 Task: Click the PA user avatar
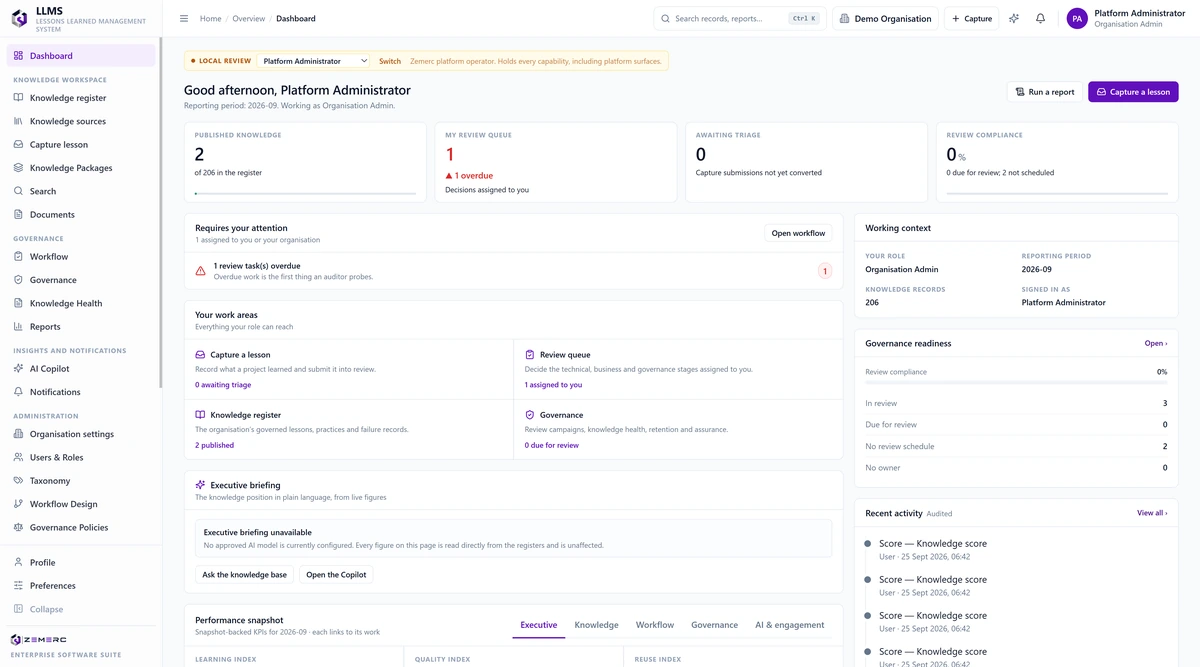click(1077, 18)
